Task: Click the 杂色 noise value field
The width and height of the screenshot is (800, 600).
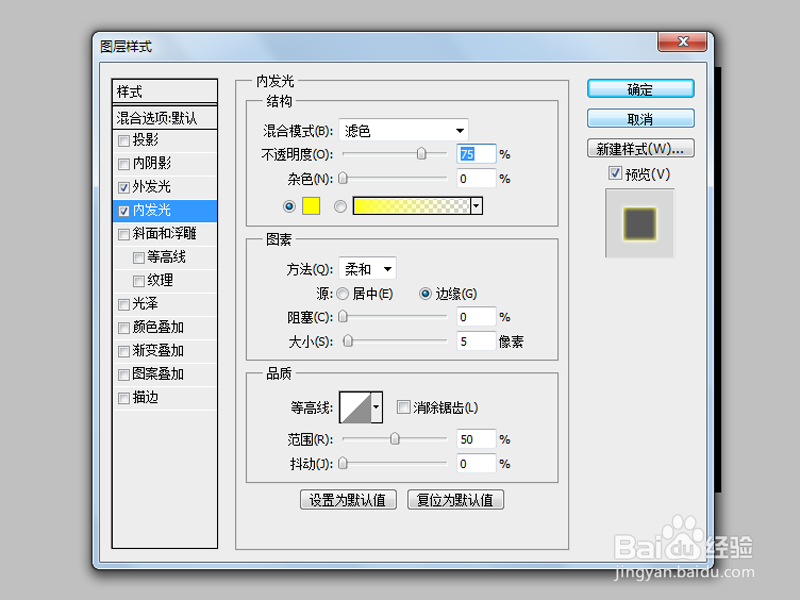Action: tap(477, 179)
